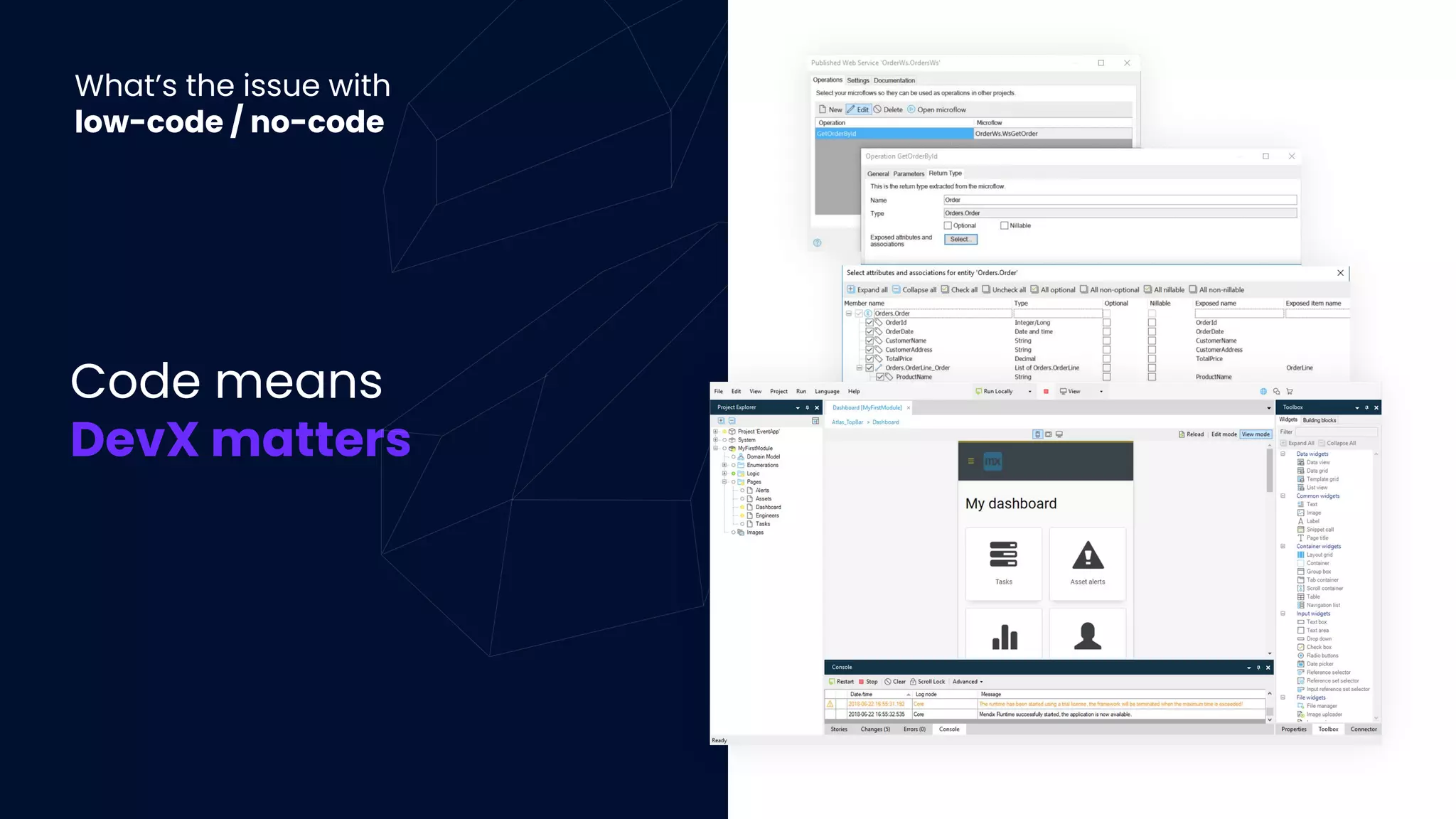
Task: Switch the page to Edit mode
Action: [1224, 434]
